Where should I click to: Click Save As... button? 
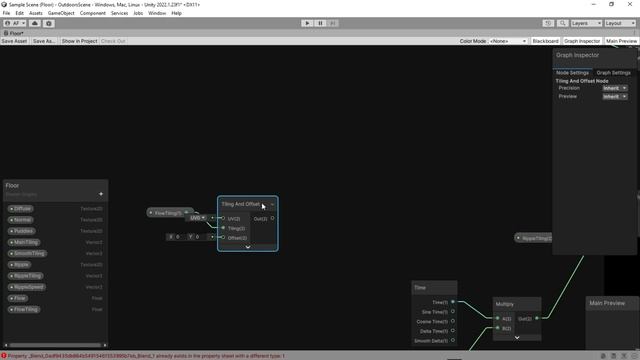[x=44, y=41]
